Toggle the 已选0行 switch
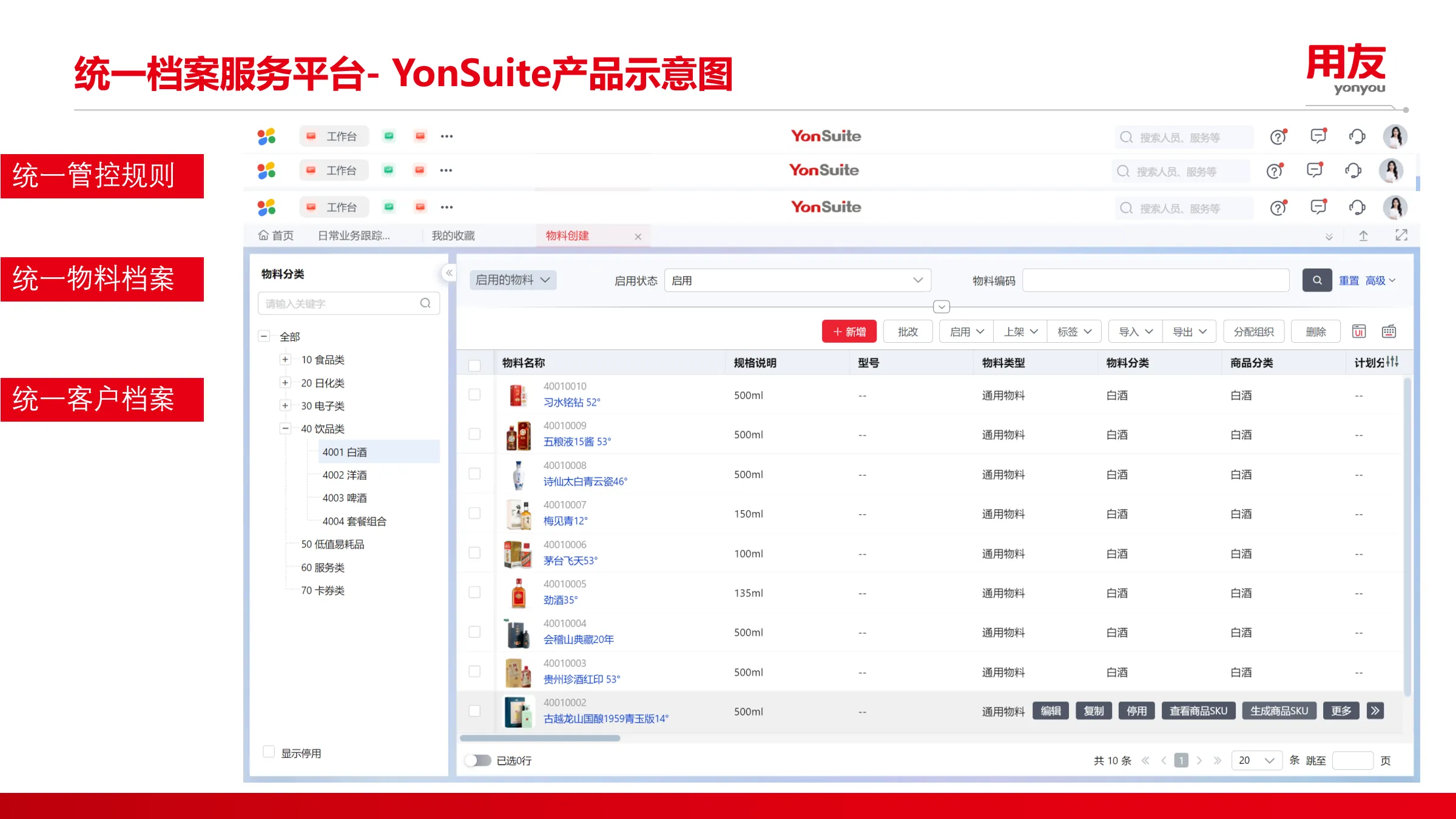The height and width of the screenshot is (819, 1456). [478, 760]
